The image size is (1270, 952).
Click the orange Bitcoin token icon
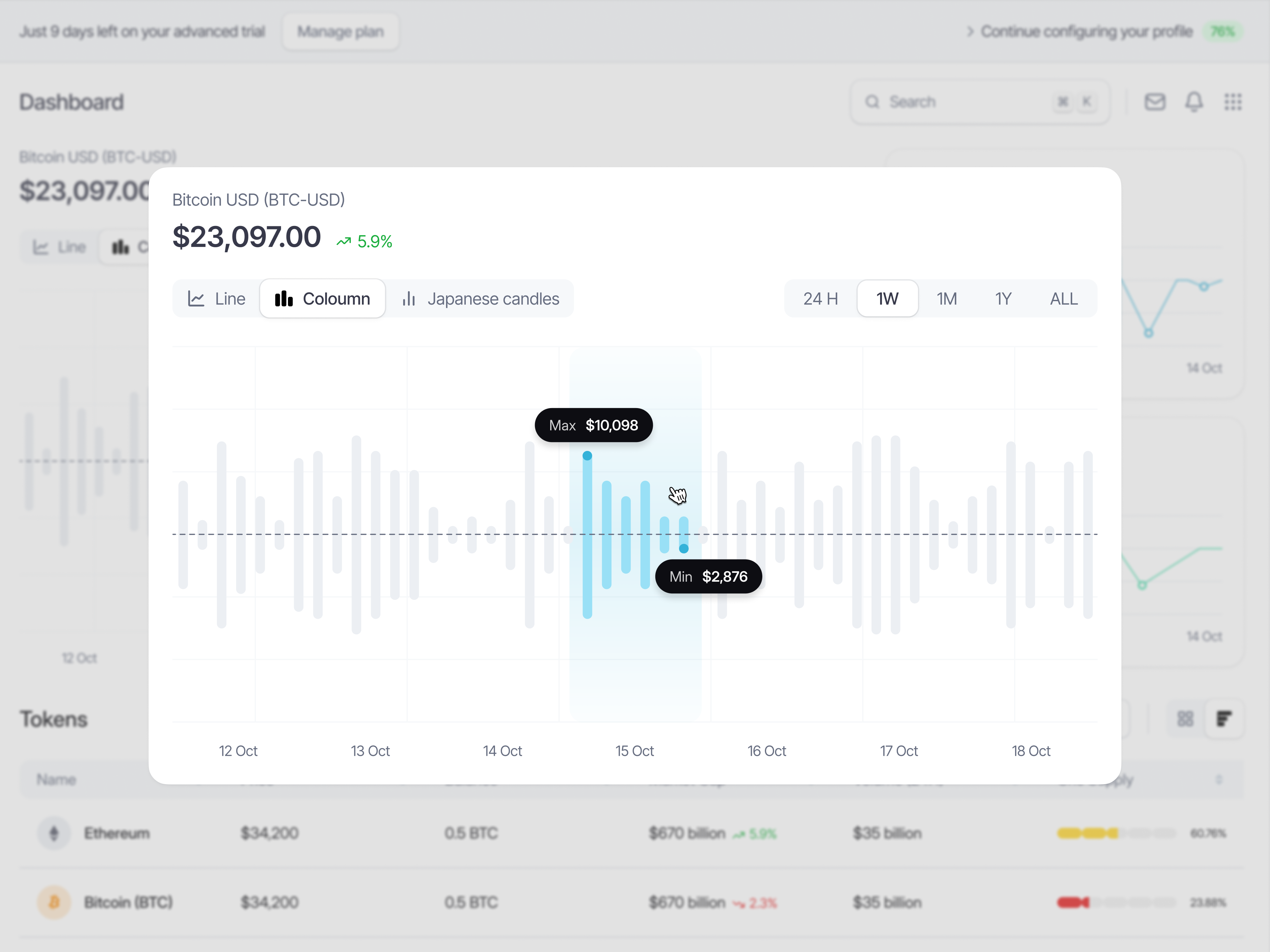(54, 902)
